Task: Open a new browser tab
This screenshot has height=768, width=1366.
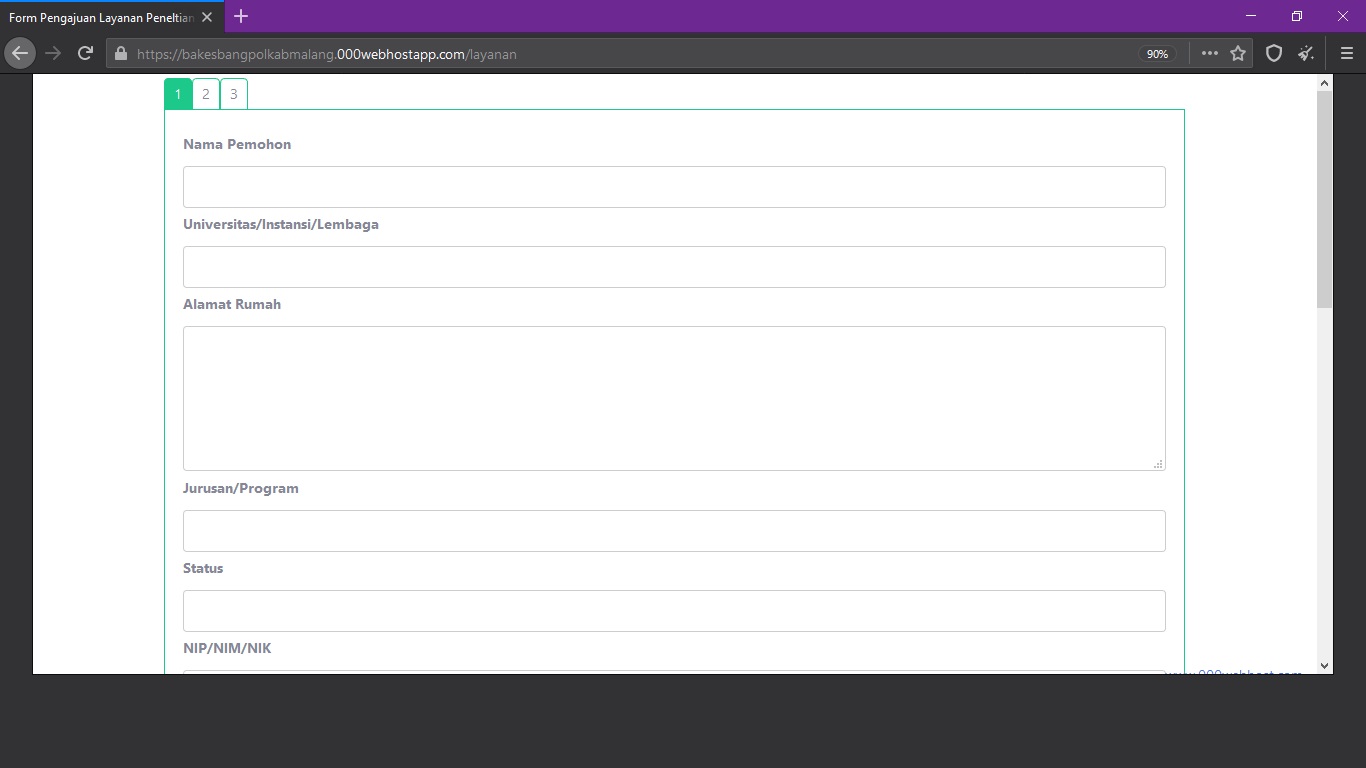Action: (x=241, y=16)
